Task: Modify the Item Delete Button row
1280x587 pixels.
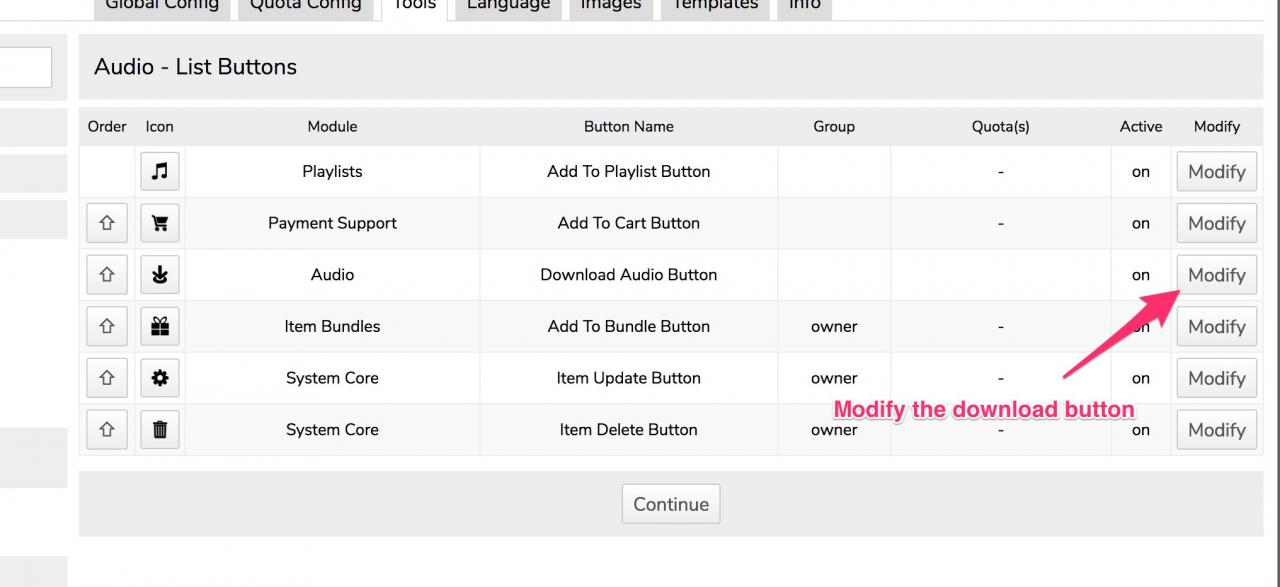Action: tap(1216, 430)
